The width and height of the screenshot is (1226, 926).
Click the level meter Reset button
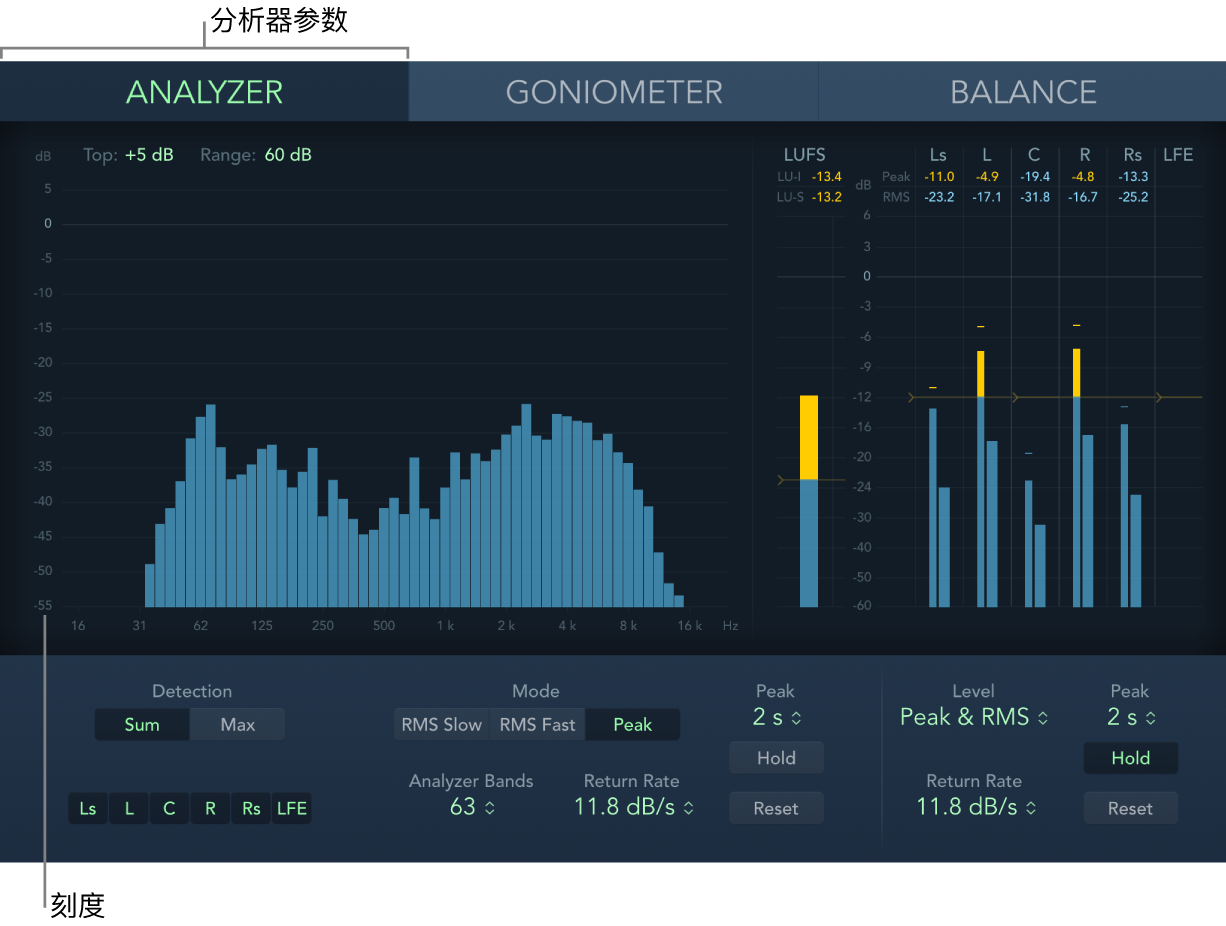[1130, 808]
